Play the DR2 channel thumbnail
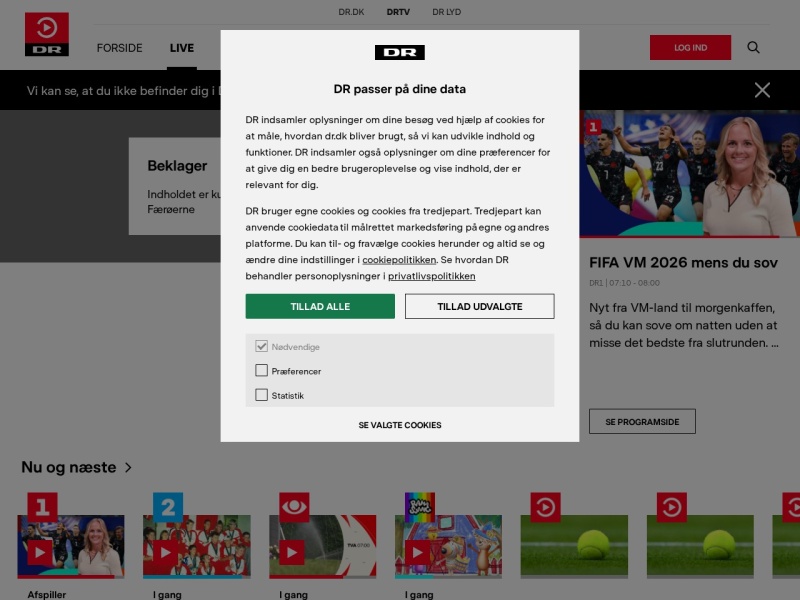The width and height of the screenshot is (800, 600). [196, 546]
